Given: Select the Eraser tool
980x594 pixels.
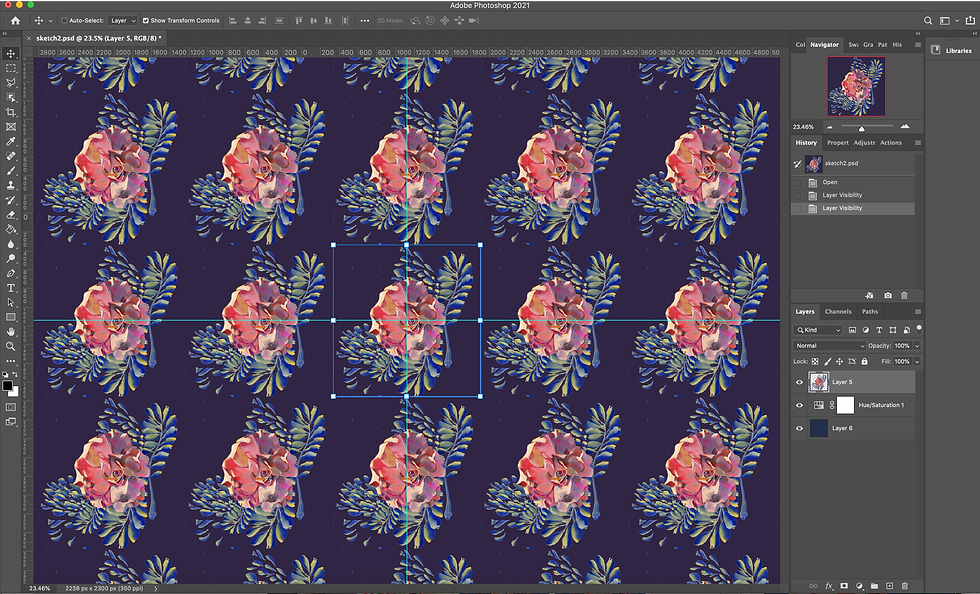Looking at the screenshot, I should [x=11, y=215].
